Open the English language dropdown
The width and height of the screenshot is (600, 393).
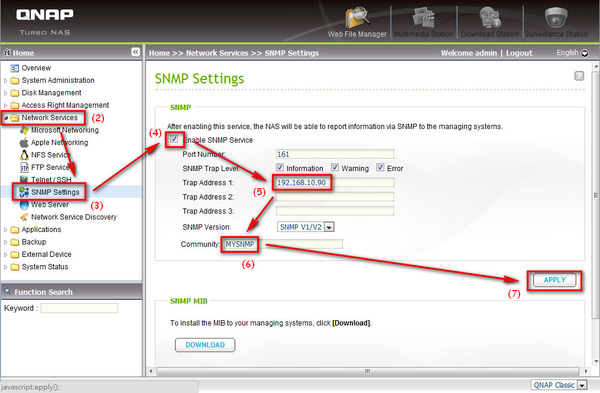pyautogui.click(x=572, y=53)
